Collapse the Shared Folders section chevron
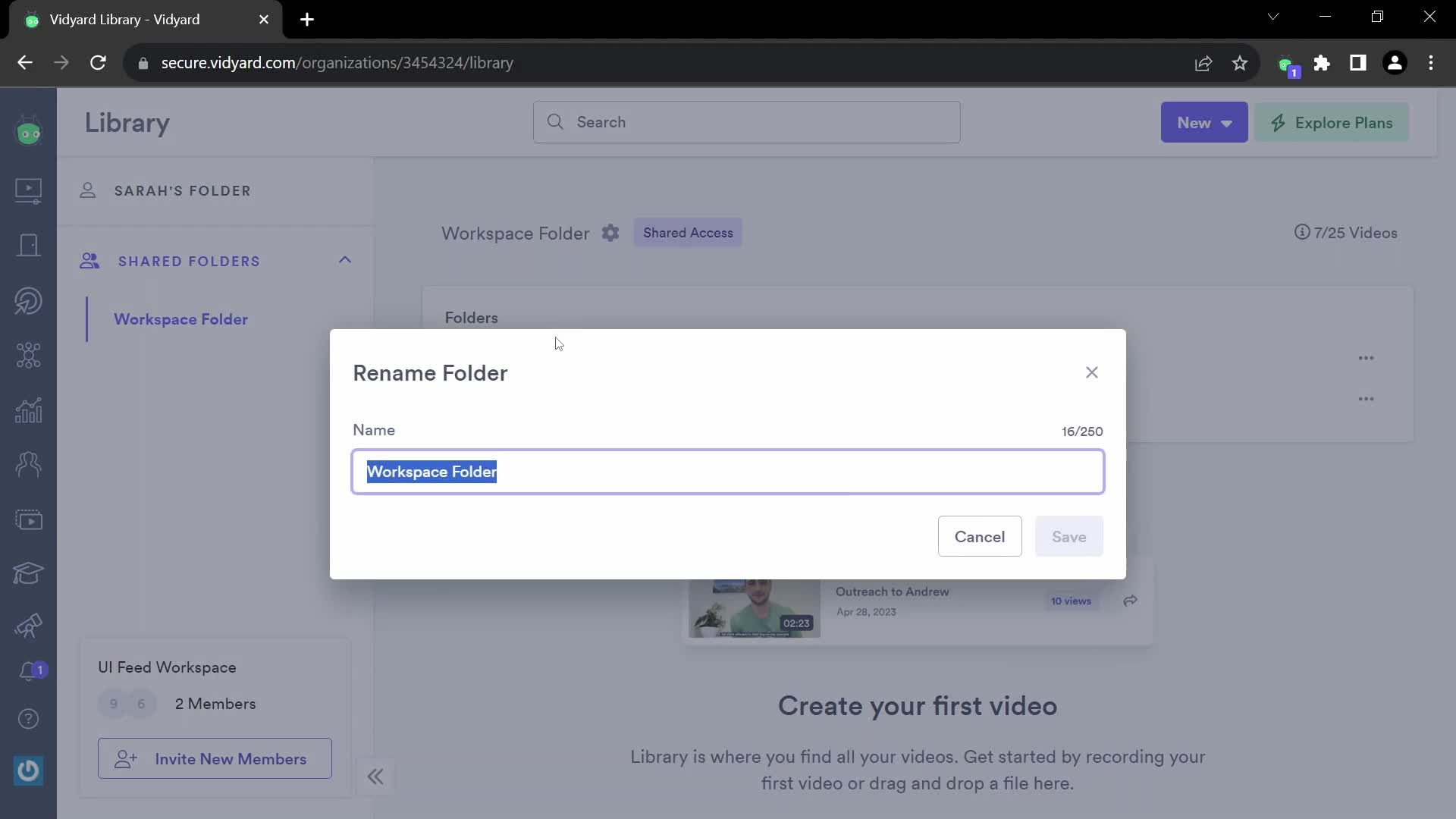1456x819 pixels. tap(345, 260)
